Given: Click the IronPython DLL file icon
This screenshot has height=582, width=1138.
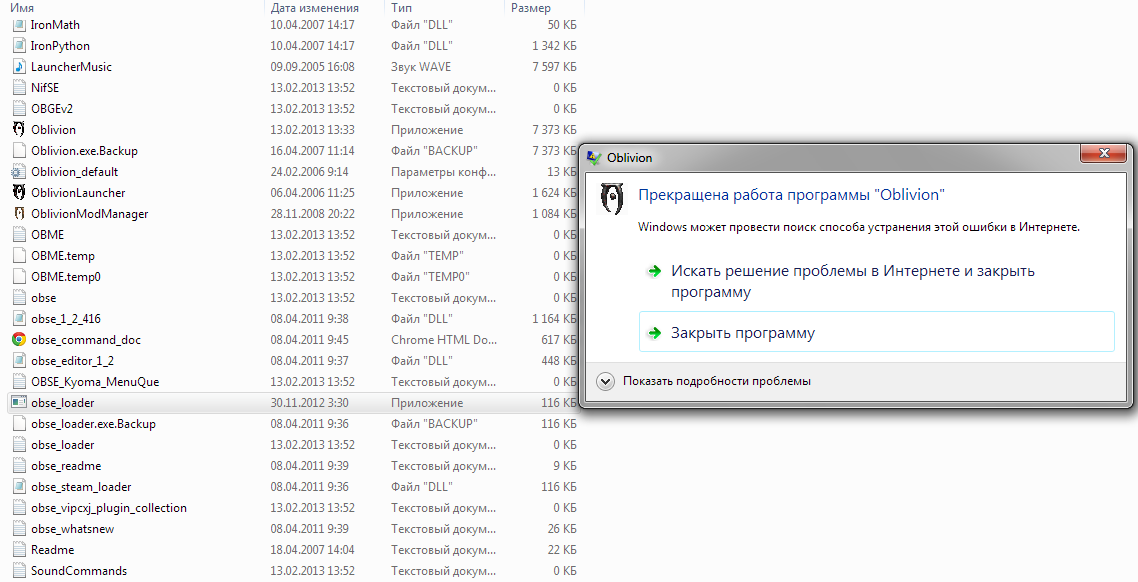Looking at the screenshot, I should pos(19,45).
